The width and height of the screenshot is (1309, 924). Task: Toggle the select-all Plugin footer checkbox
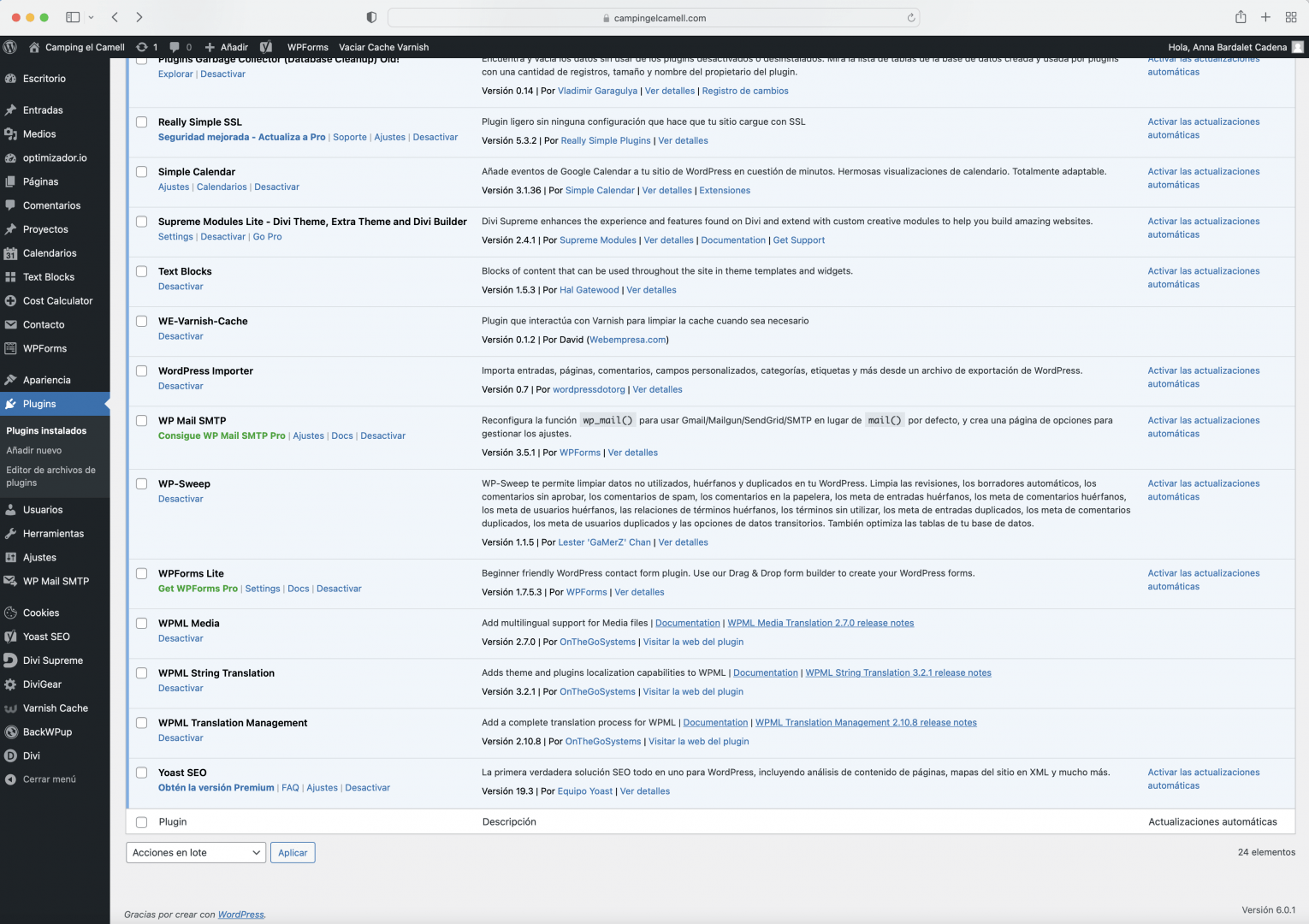pos(142,822)
